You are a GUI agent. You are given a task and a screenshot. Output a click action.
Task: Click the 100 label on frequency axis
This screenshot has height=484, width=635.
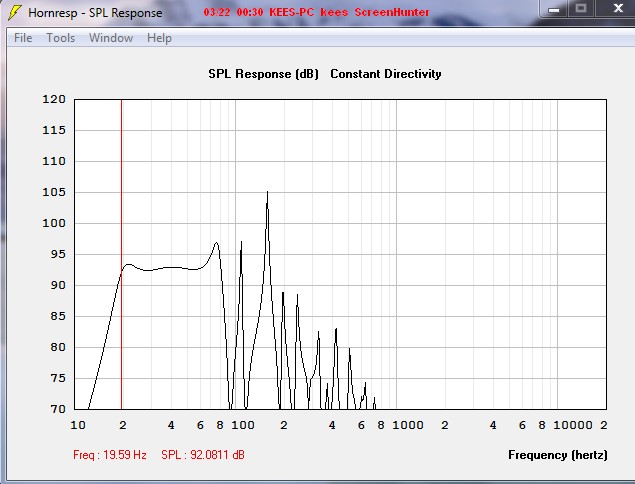pyautogui.click(x=243, y=425)
